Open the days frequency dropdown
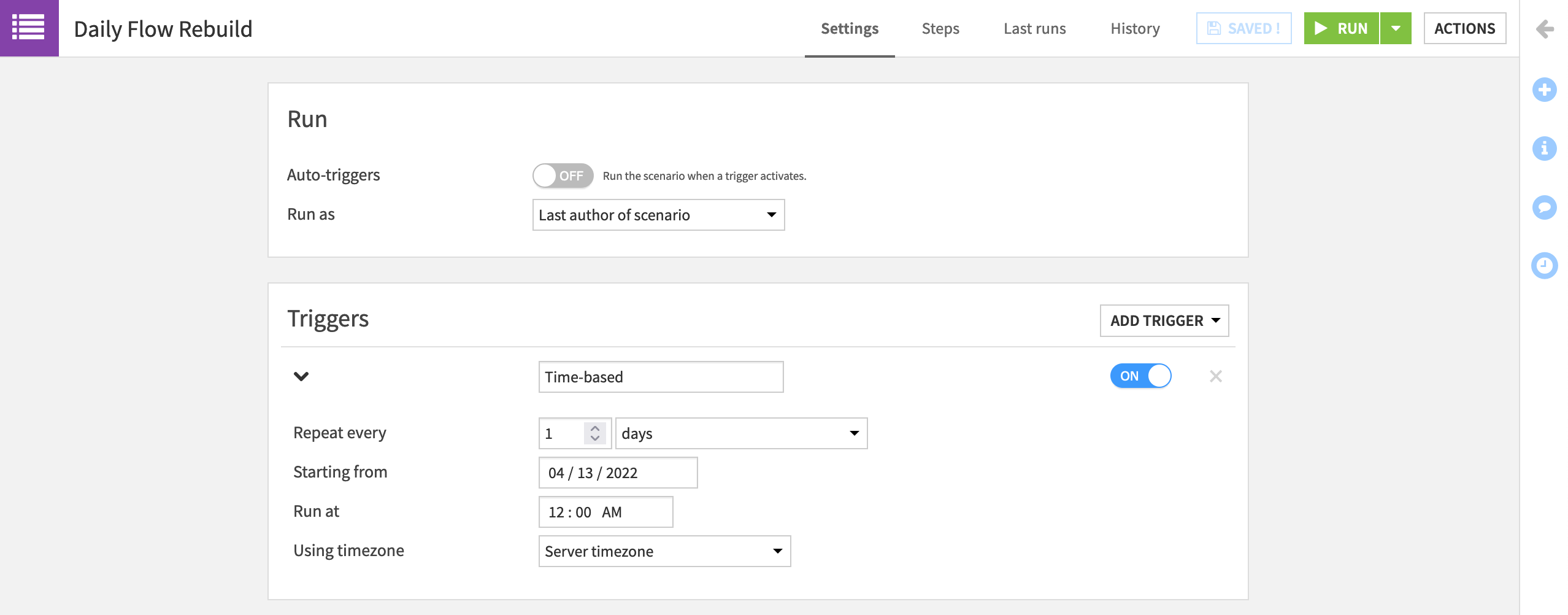This screenshot has width=1568, height=615. [741, 433]
